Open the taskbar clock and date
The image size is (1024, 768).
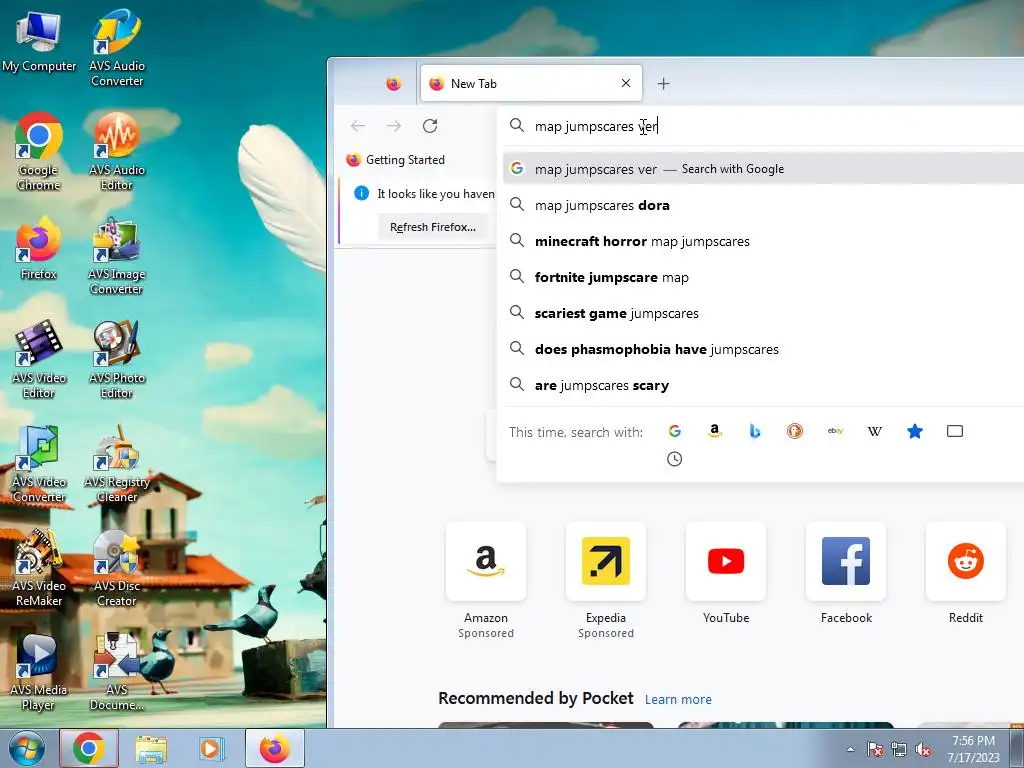pyautogui.click(x=973, y=749)
